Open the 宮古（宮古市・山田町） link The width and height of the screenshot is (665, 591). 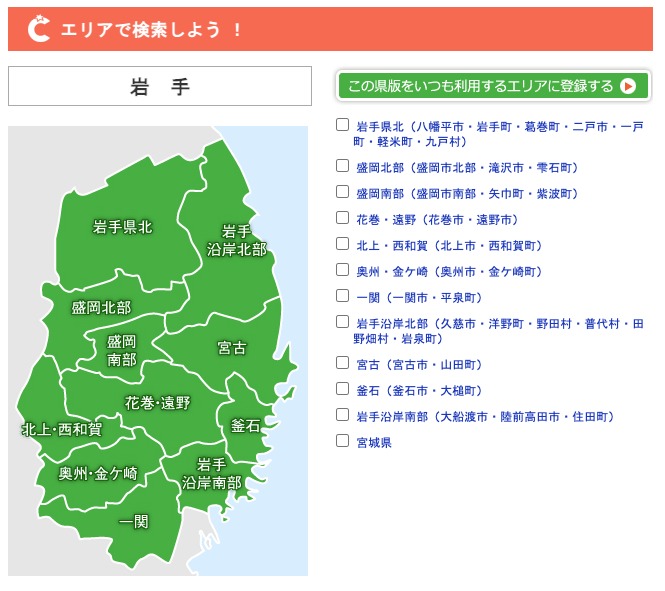[419, 365]
